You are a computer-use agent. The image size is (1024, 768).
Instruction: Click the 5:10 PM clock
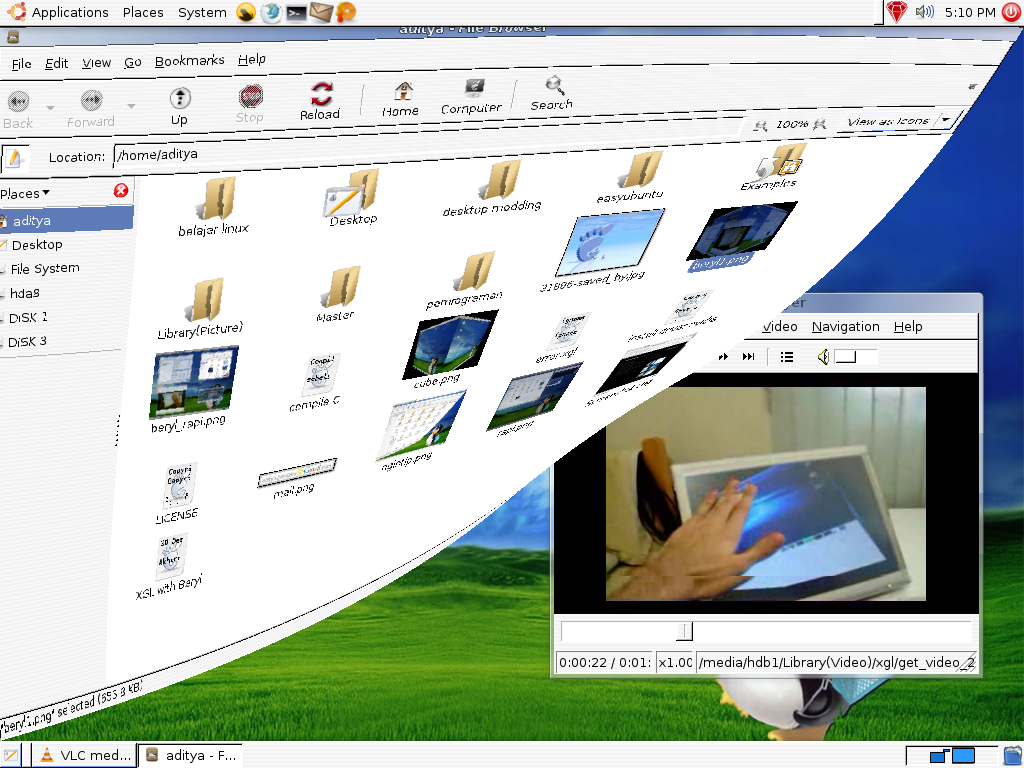[x=970, y=12]
